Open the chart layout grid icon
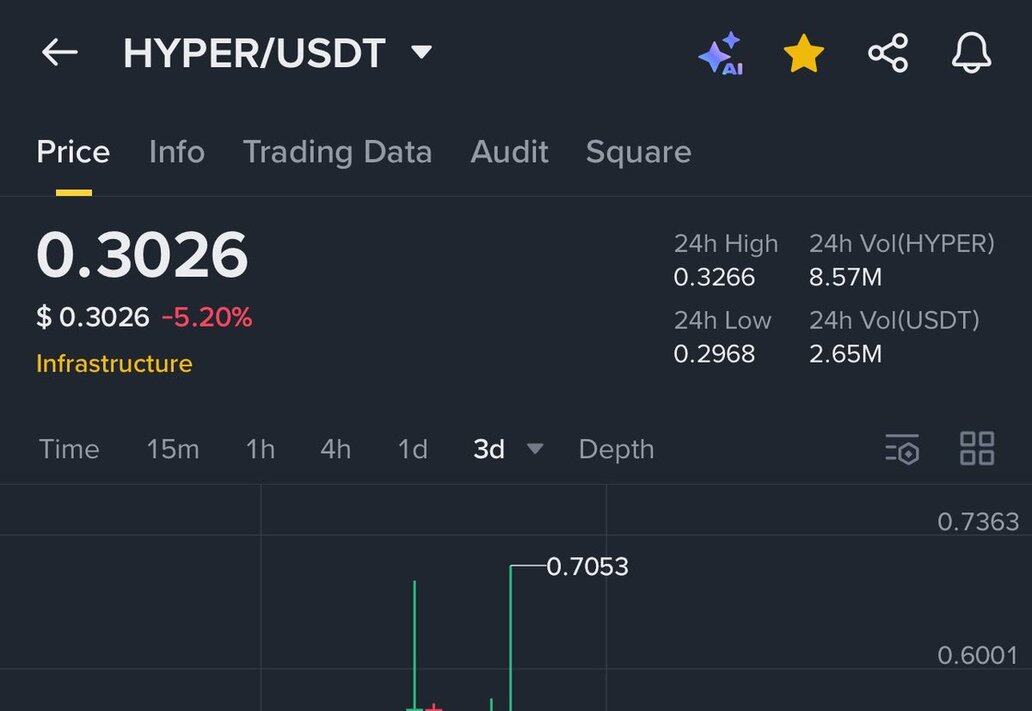 pos(977,448)
